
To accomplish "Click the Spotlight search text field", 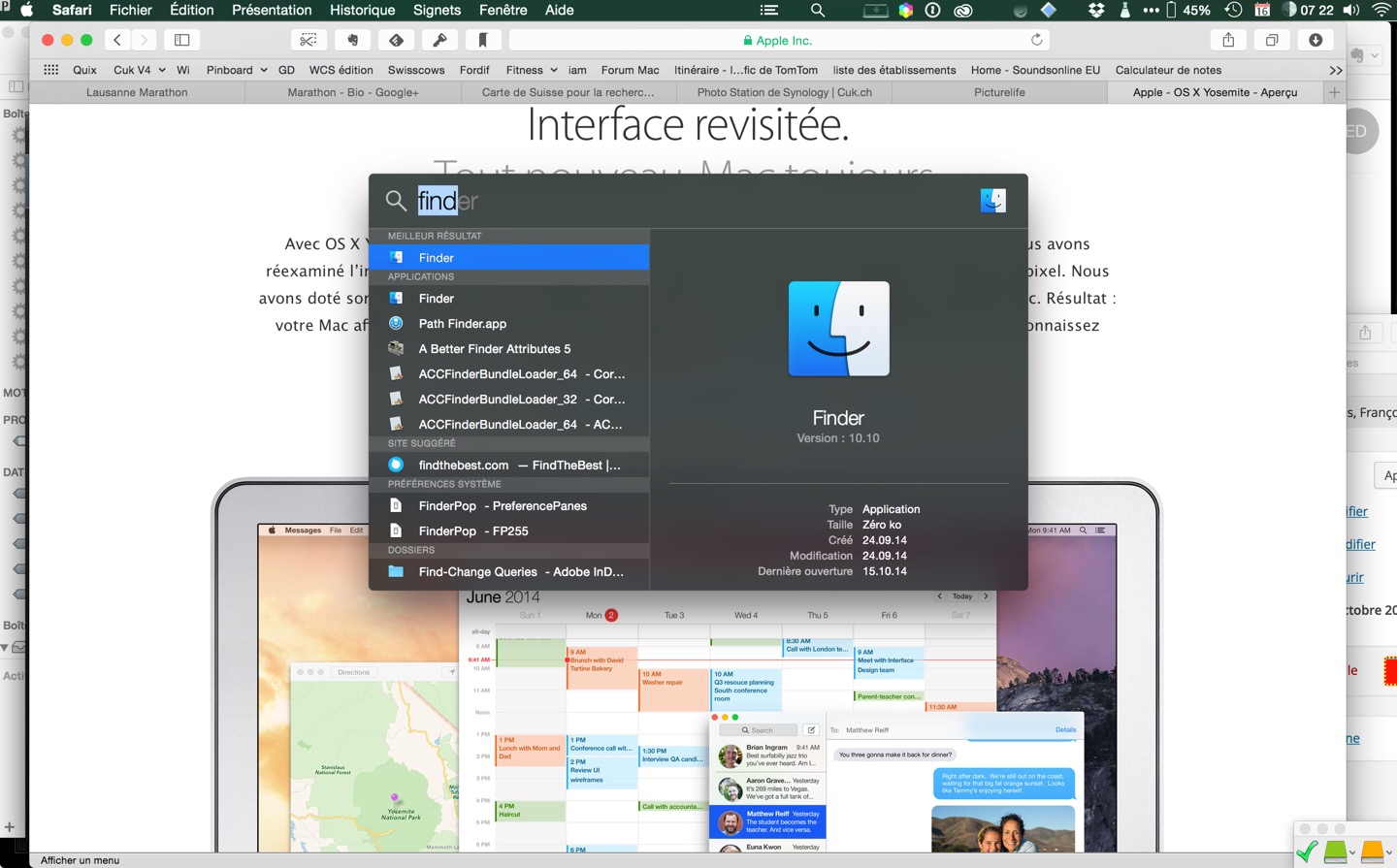I will (x=679, y=201).
